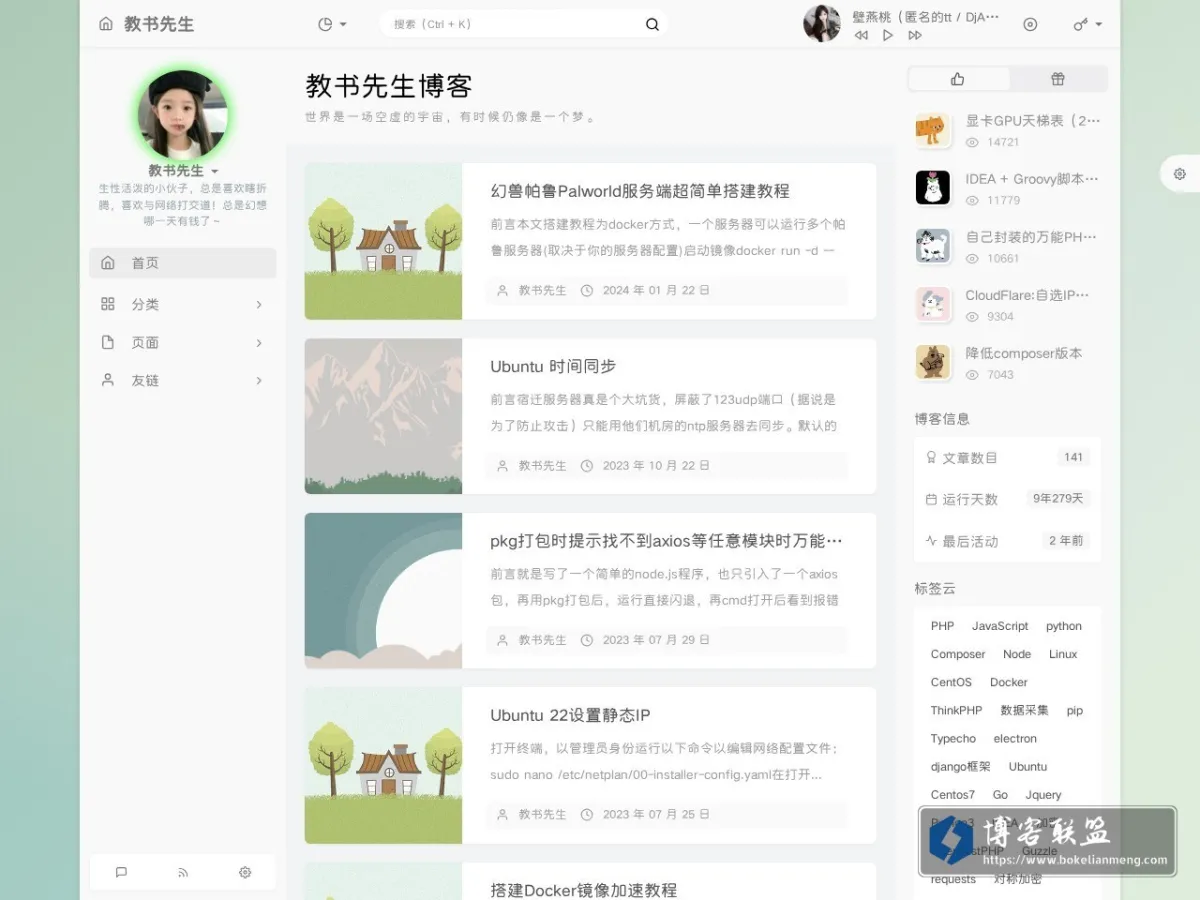This screenshot has height=900, width=1200.
Task: Open popular post CloudFlare:自选IP
Action: click(1028, 295)
